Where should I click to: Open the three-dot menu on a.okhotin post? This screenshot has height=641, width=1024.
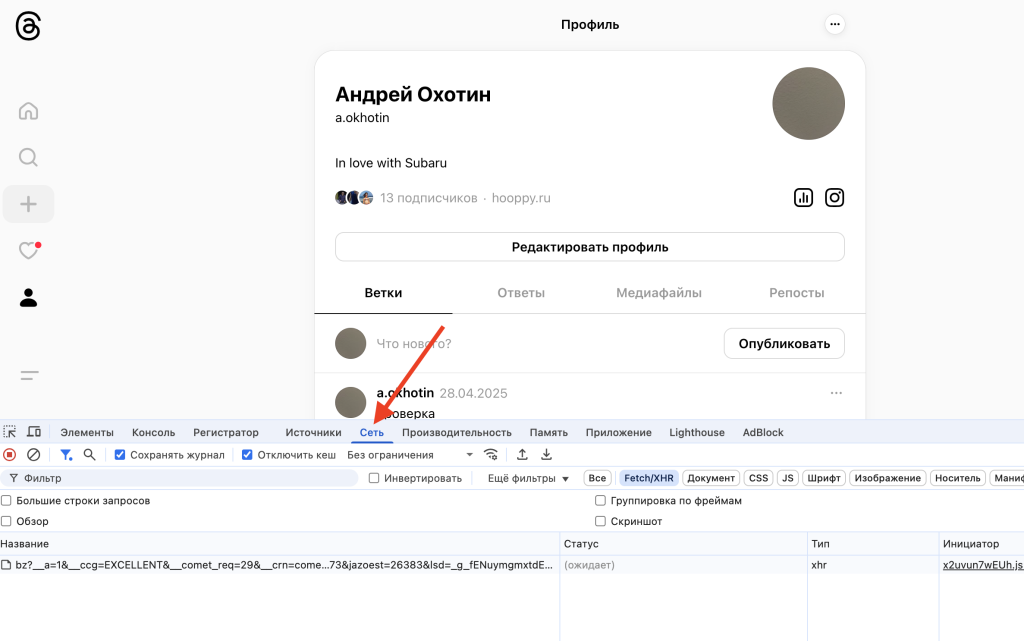(836, 393)
